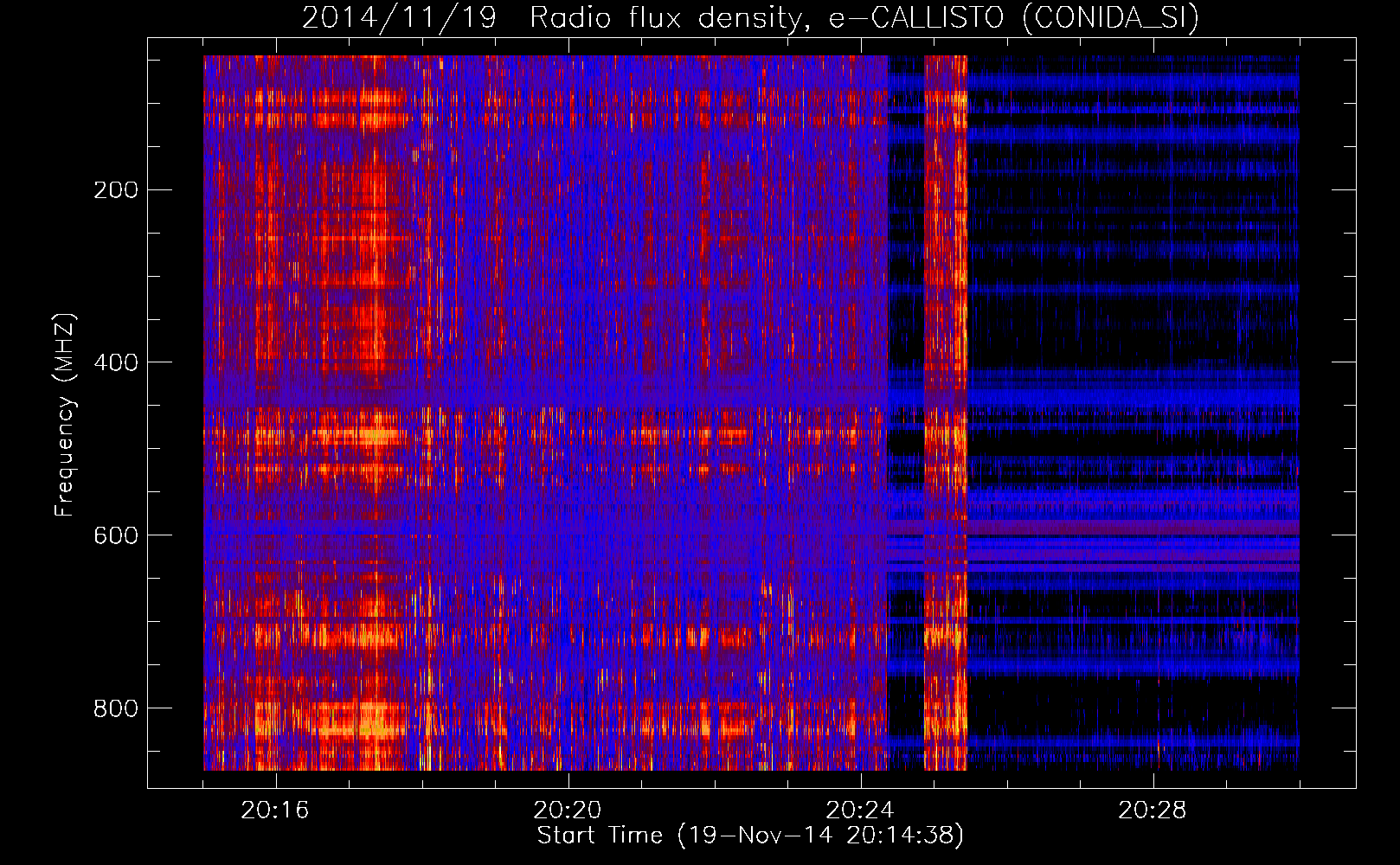Click the '200' frequency tick label

coord(116,189)
